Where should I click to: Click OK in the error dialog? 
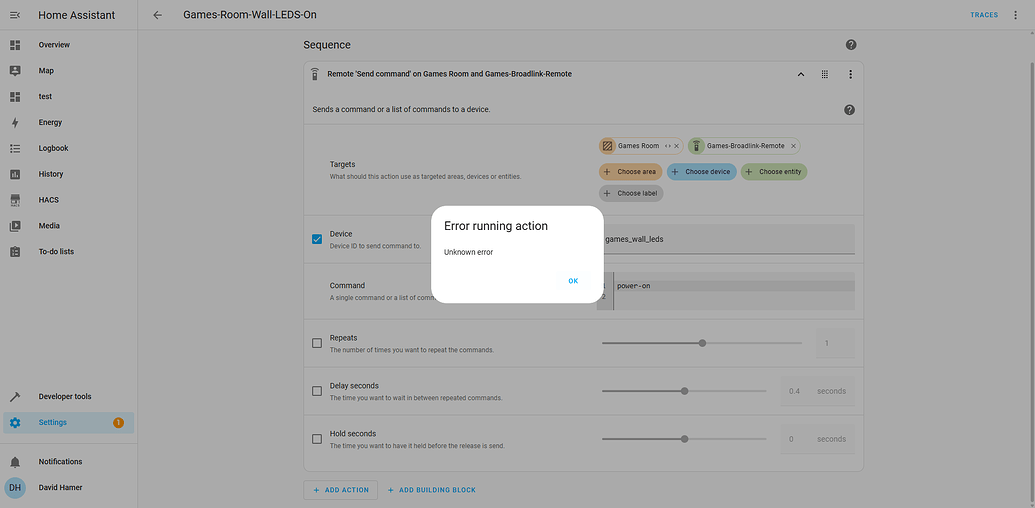[573, 281]
